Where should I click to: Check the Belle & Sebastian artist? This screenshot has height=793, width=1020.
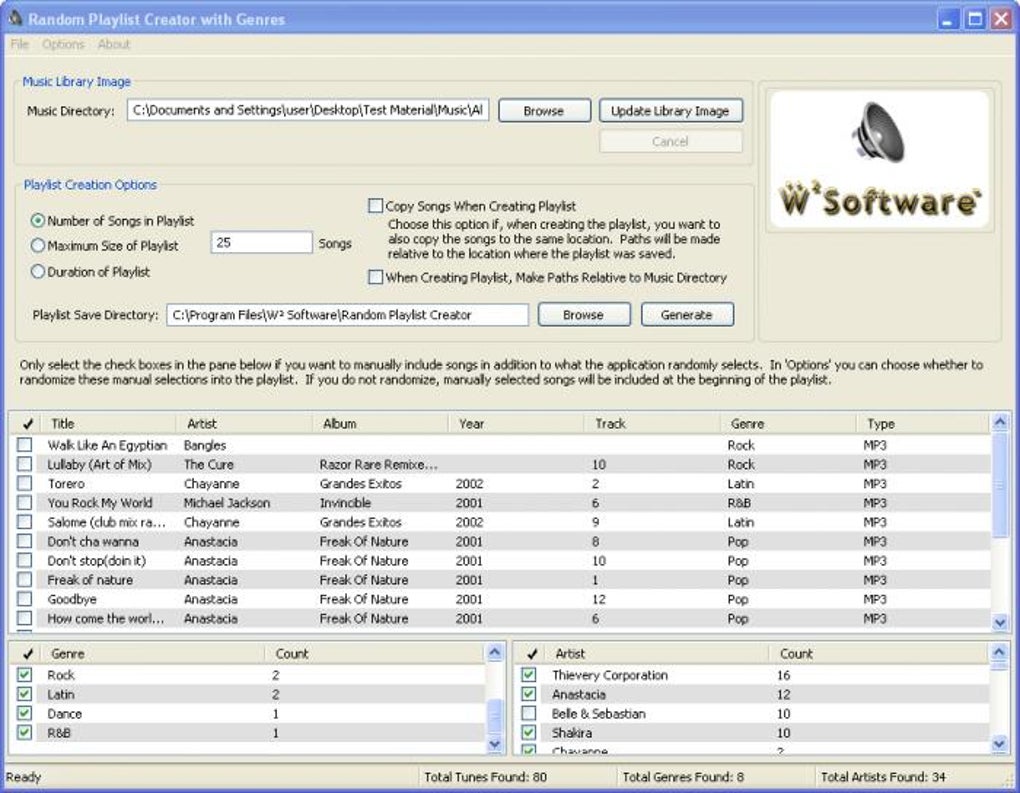pos(529,714)
